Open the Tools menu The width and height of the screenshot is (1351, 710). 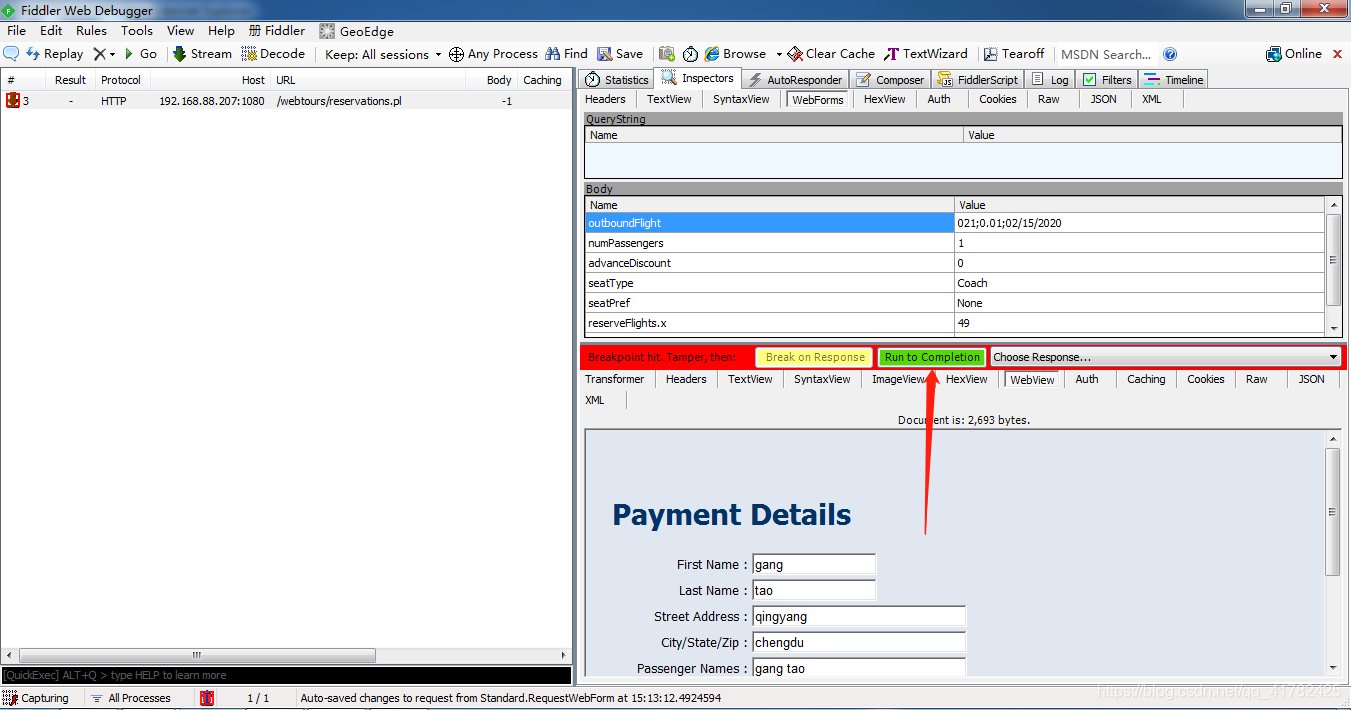(x=137, y=31)
